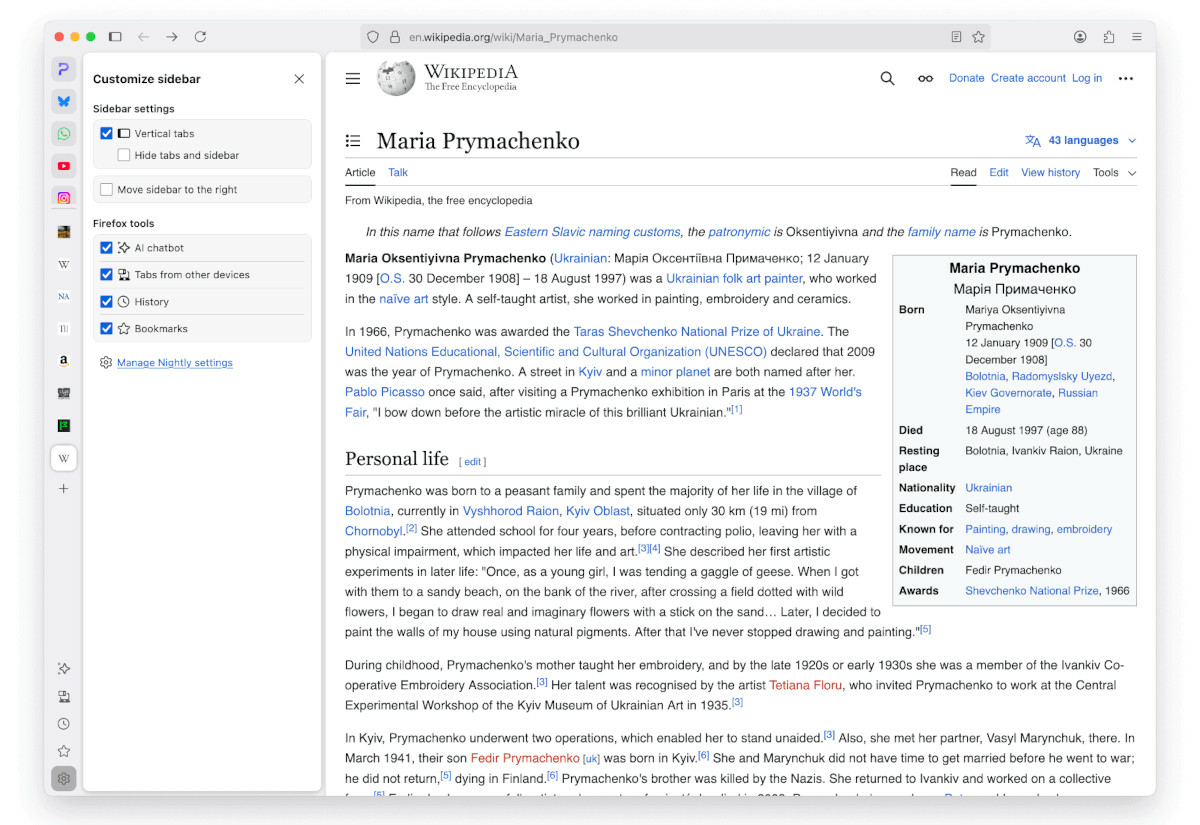Switch to the Talk tab

pyautogui.click(x=398, y=173)
